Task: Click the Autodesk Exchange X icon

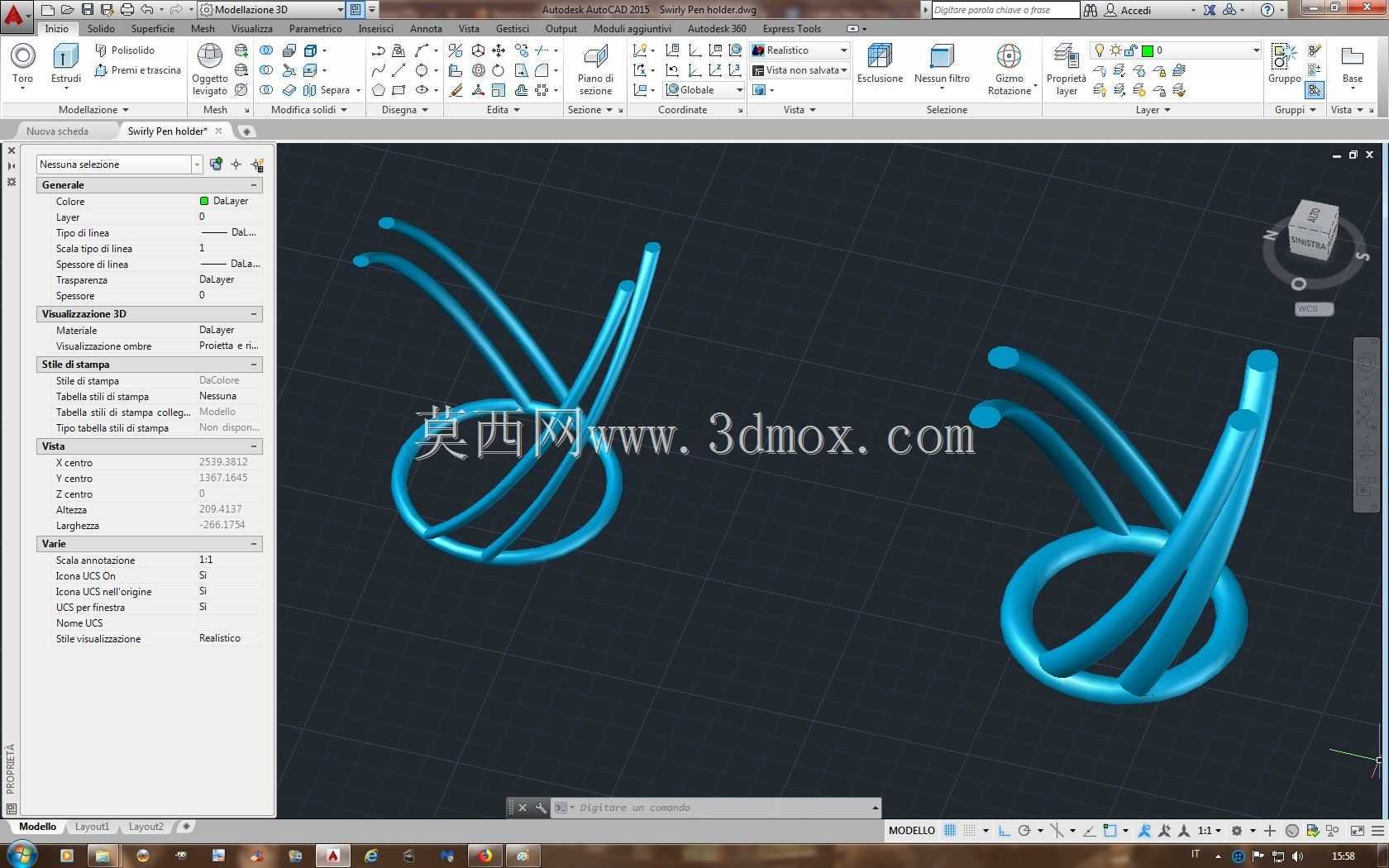Action: pyautogui.click(x=1210, y=10)
